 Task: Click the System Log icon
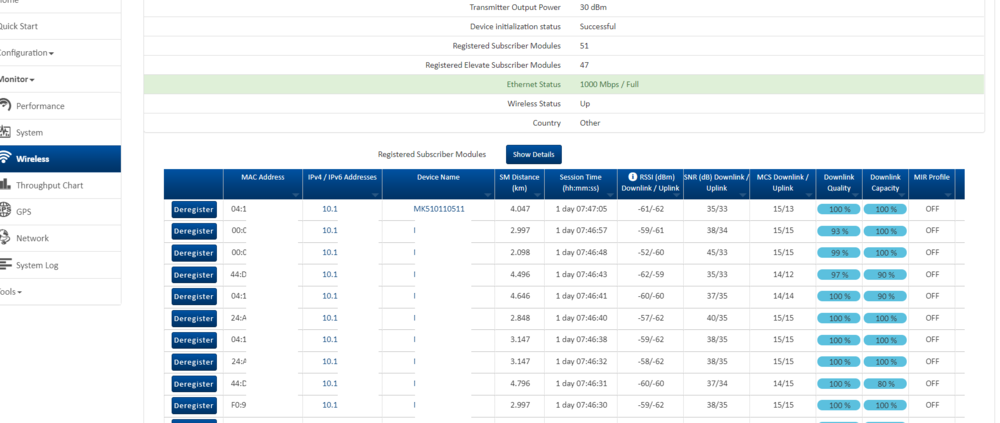pyautogui.click(x=5, y=264)
